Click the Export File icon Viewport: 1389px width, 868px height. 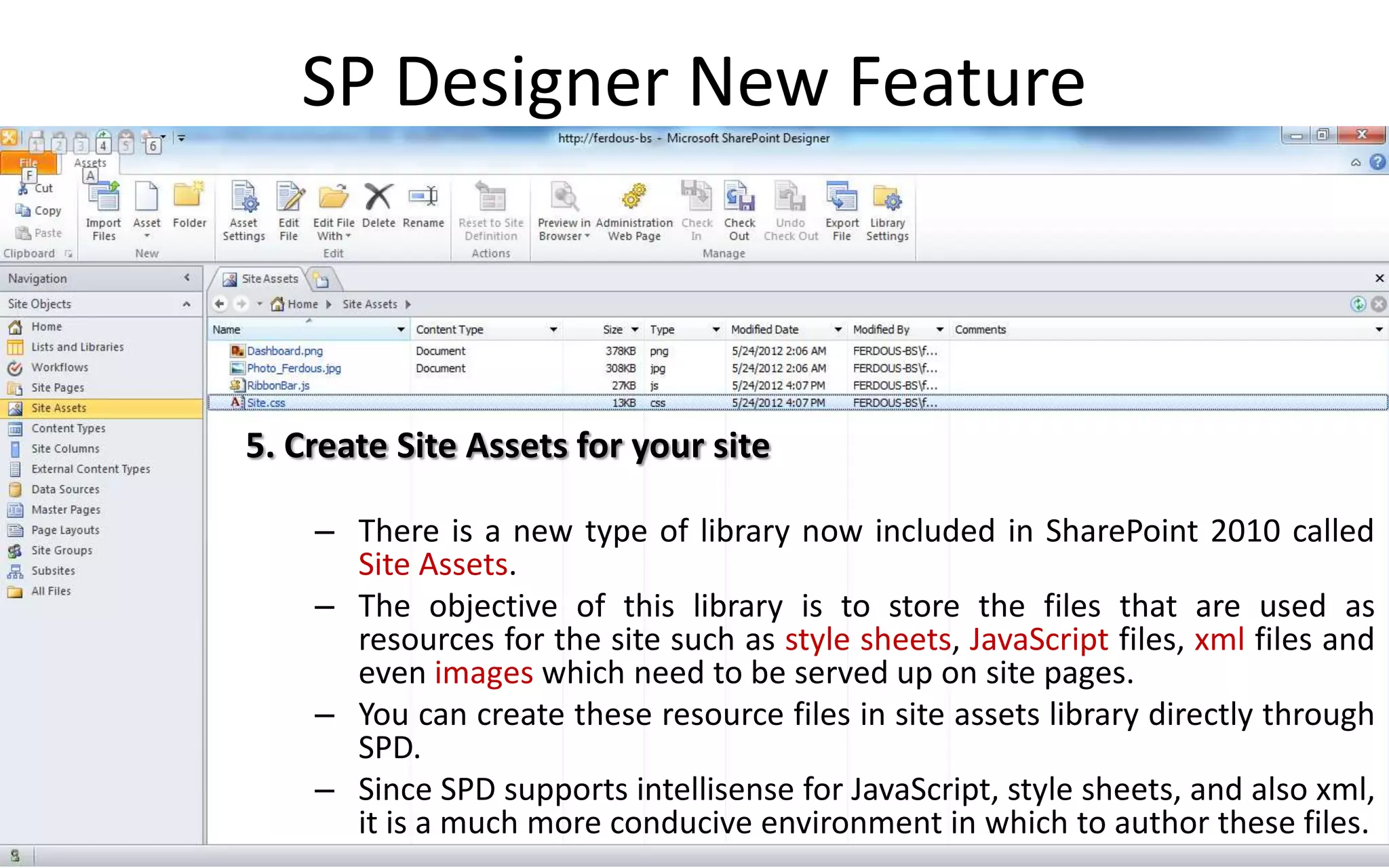(x=842, y=197)
